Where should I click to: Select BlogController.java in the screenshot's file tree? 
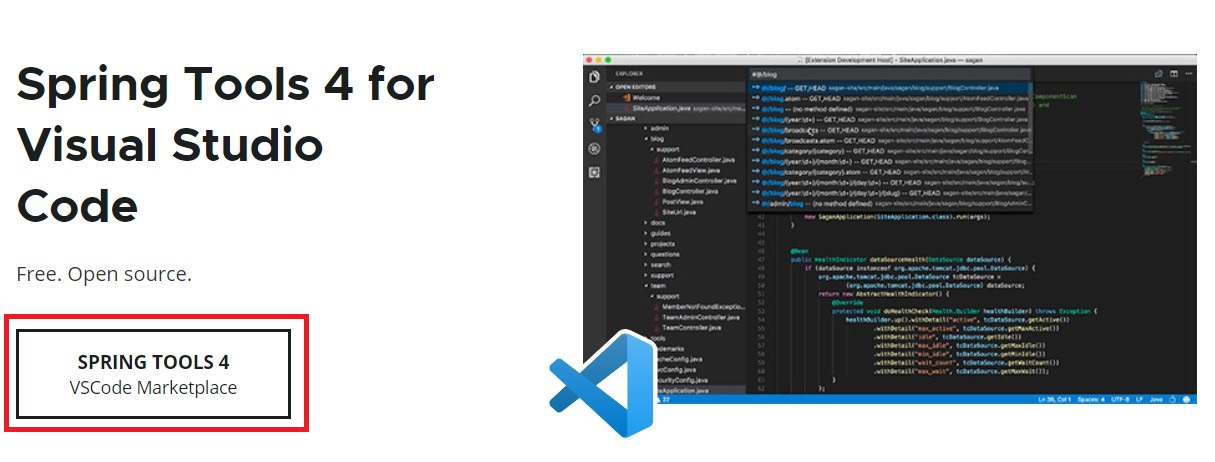pyautogui.click(x=689, y=191)
